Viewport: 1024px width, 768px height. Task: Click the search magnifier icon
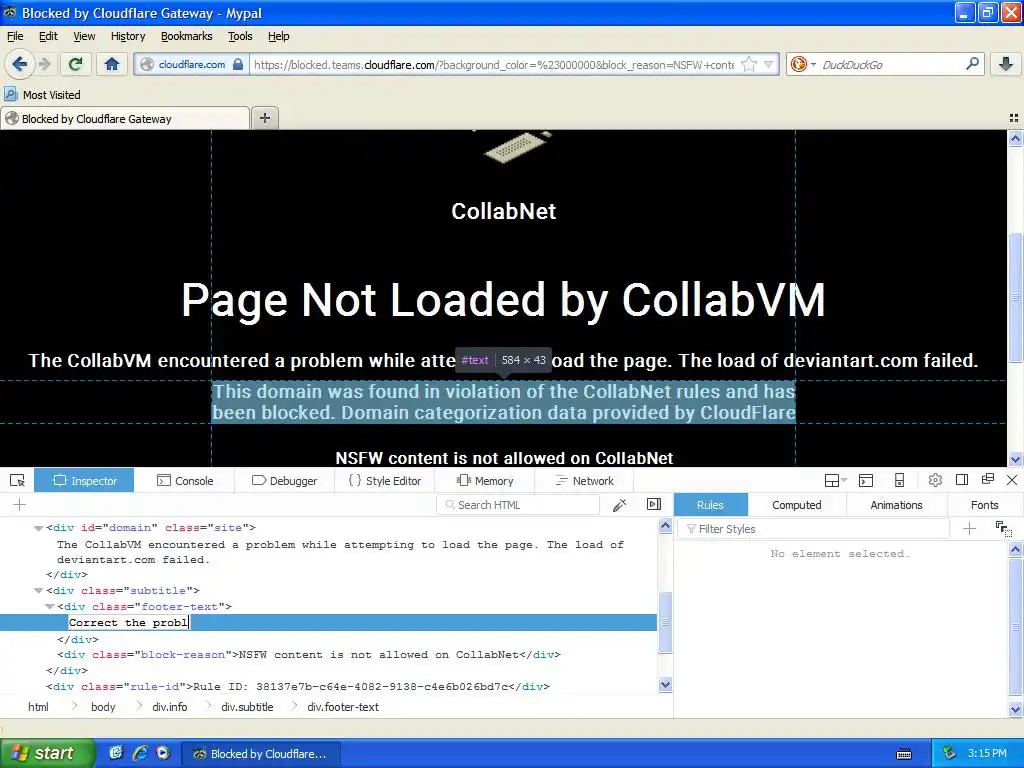pyautogui.click(x=972, y=64)
